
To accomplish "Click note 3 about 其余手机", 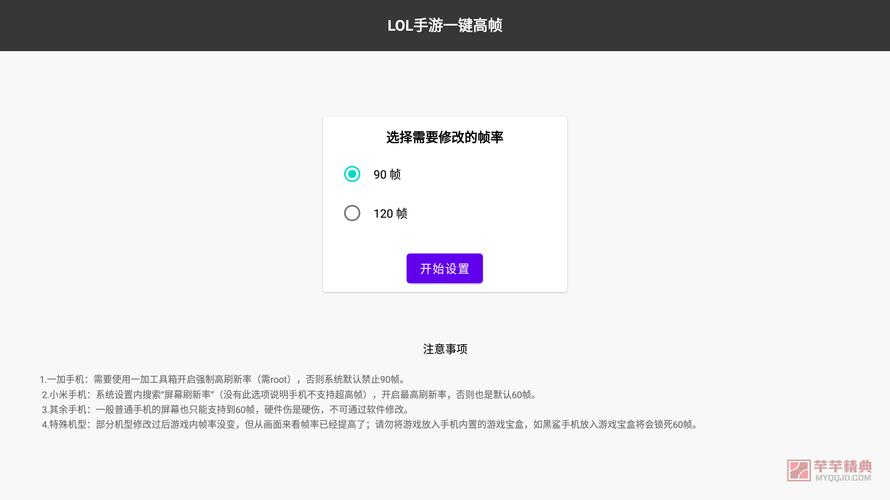I will point(225,409).
